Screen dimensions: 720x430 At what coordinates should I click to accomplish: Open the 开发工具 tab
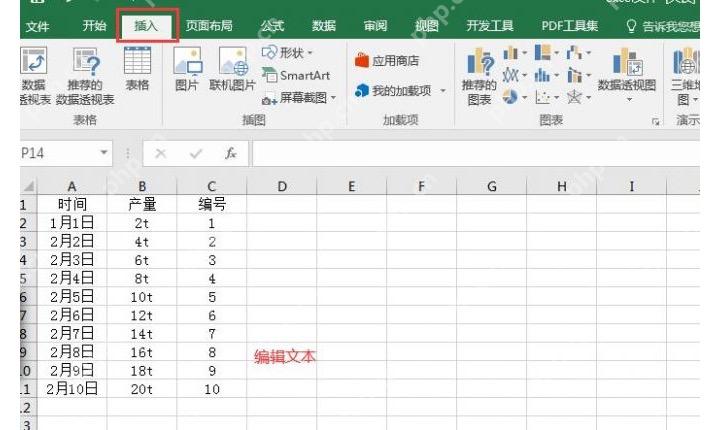[x=490, y=25]
